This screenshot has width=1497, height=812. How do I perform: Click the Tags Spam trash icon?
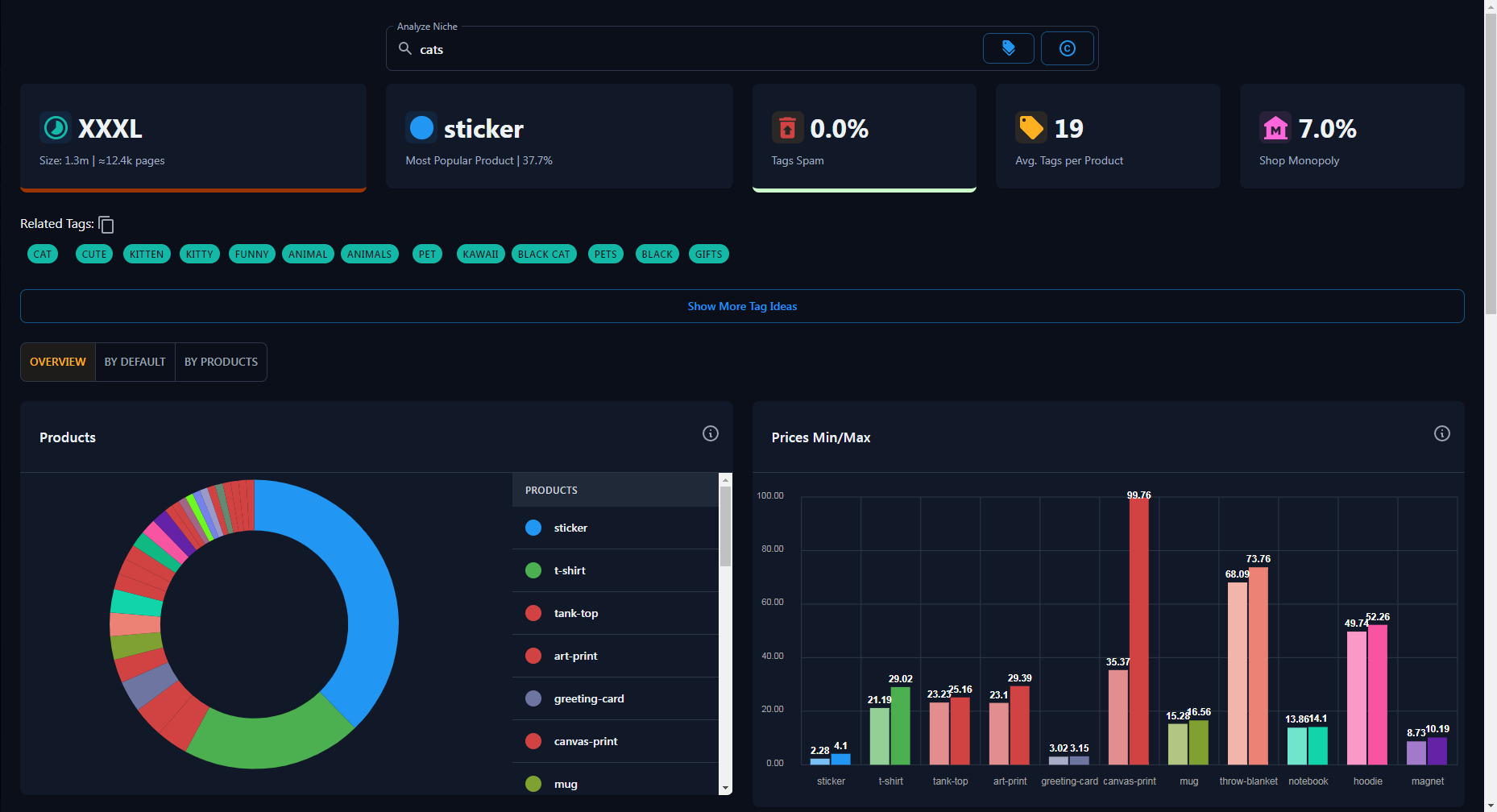pos(787,128)
